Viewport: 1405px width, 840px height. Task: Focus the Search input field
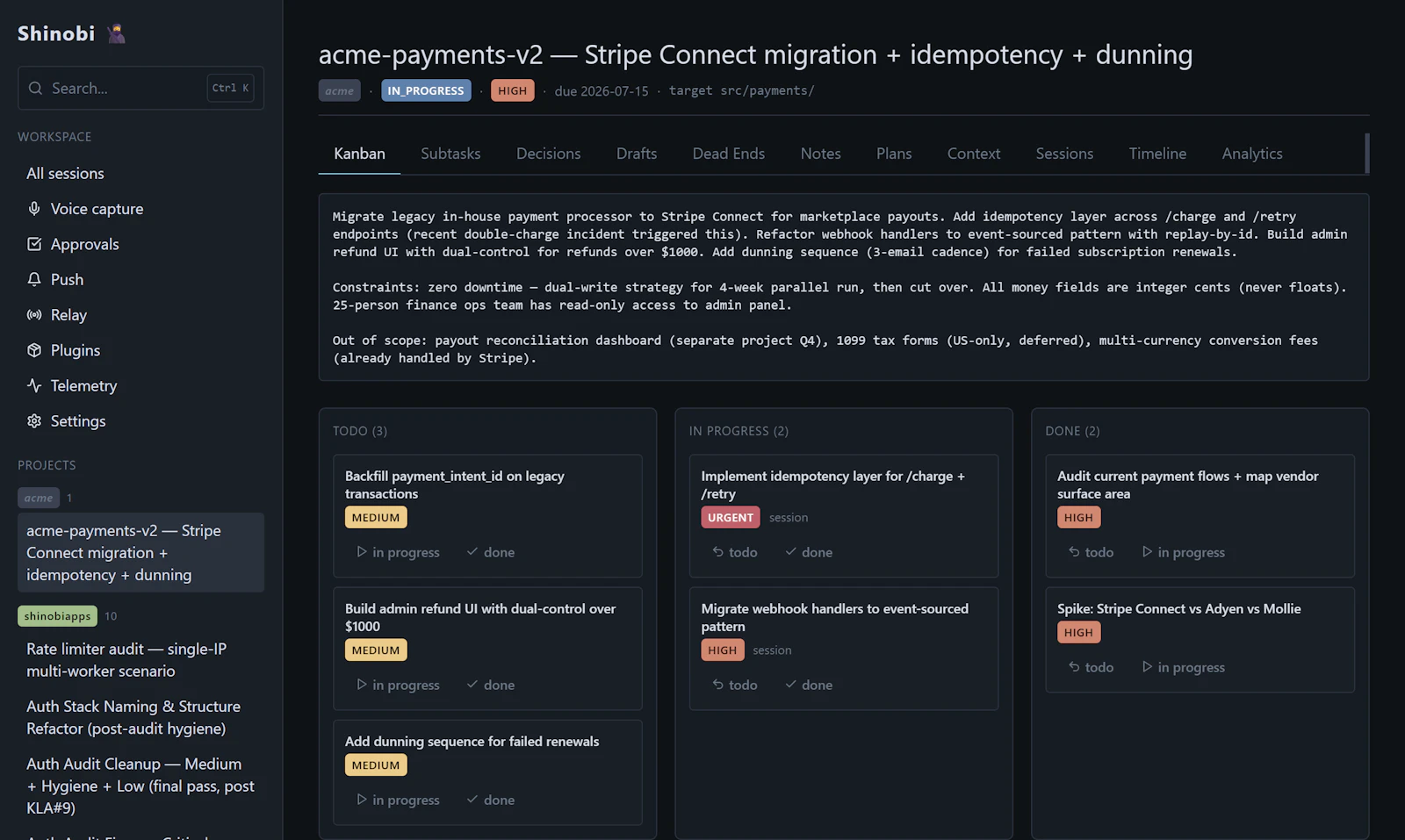click(140, 88)
